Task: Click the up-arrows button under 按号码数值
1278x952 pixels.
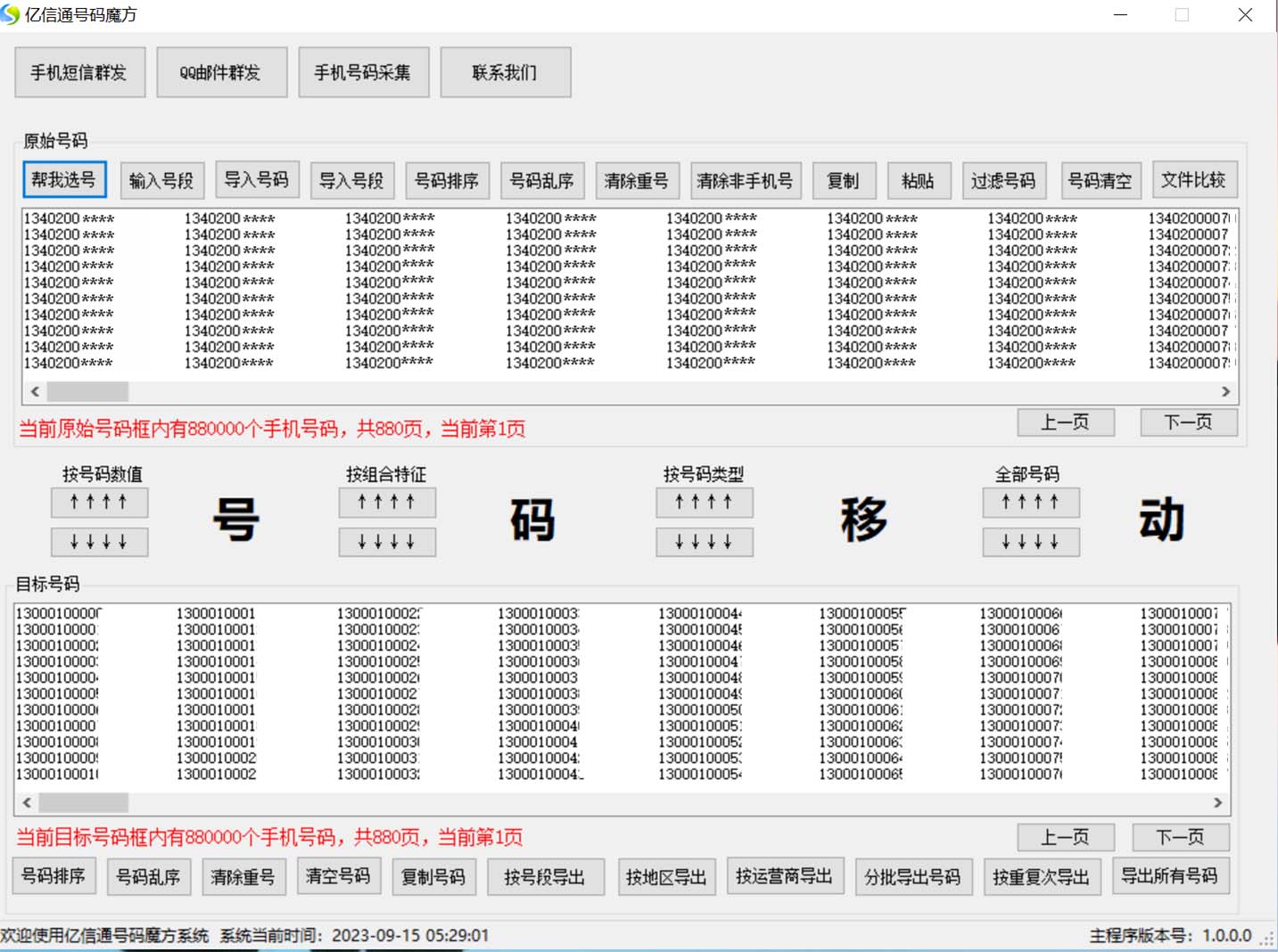Action: point(99,503)
